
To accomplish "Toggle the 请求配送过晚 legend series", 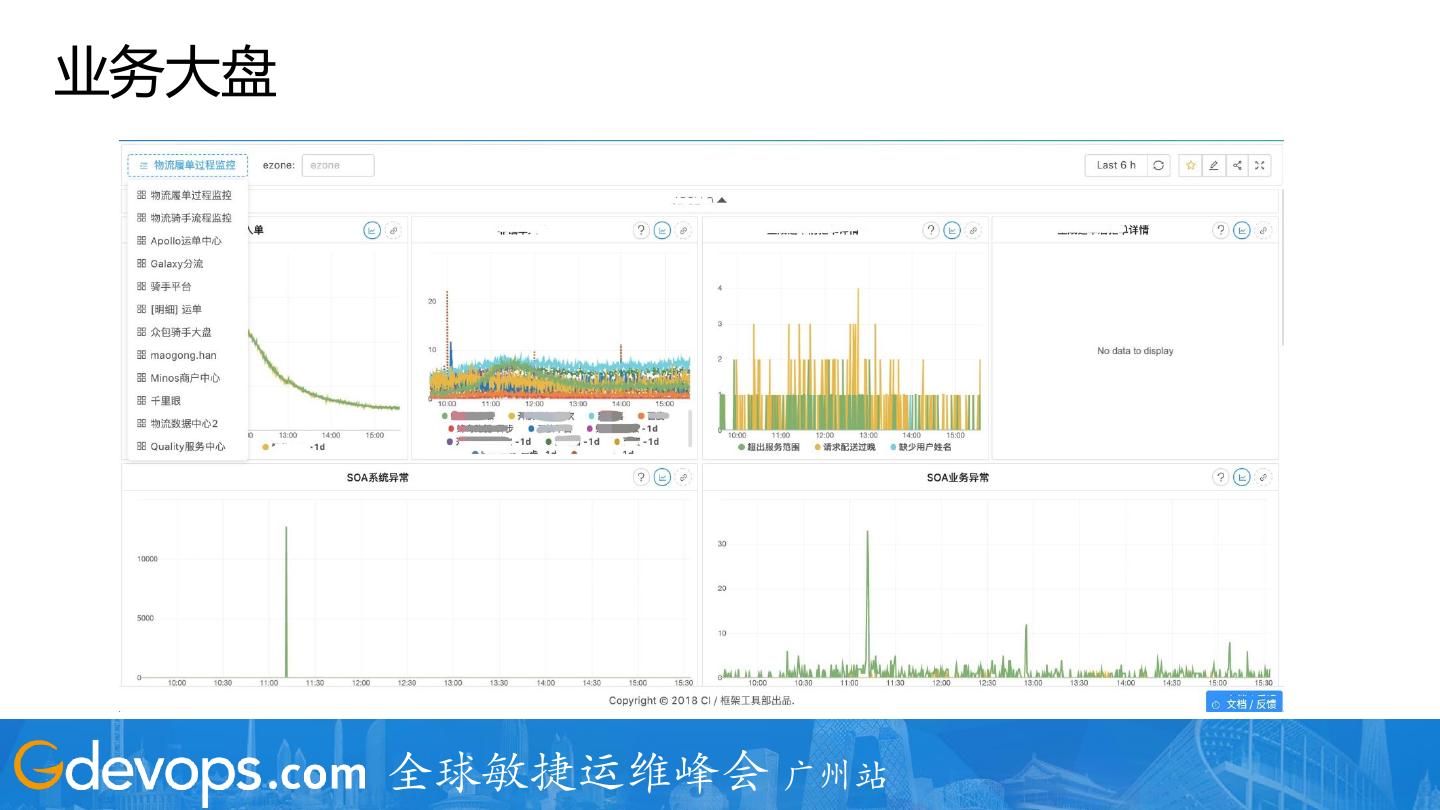I will point(845,447).
